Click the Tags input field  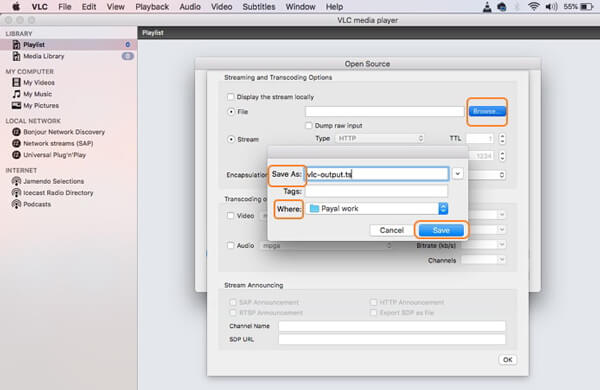point(377,191)
